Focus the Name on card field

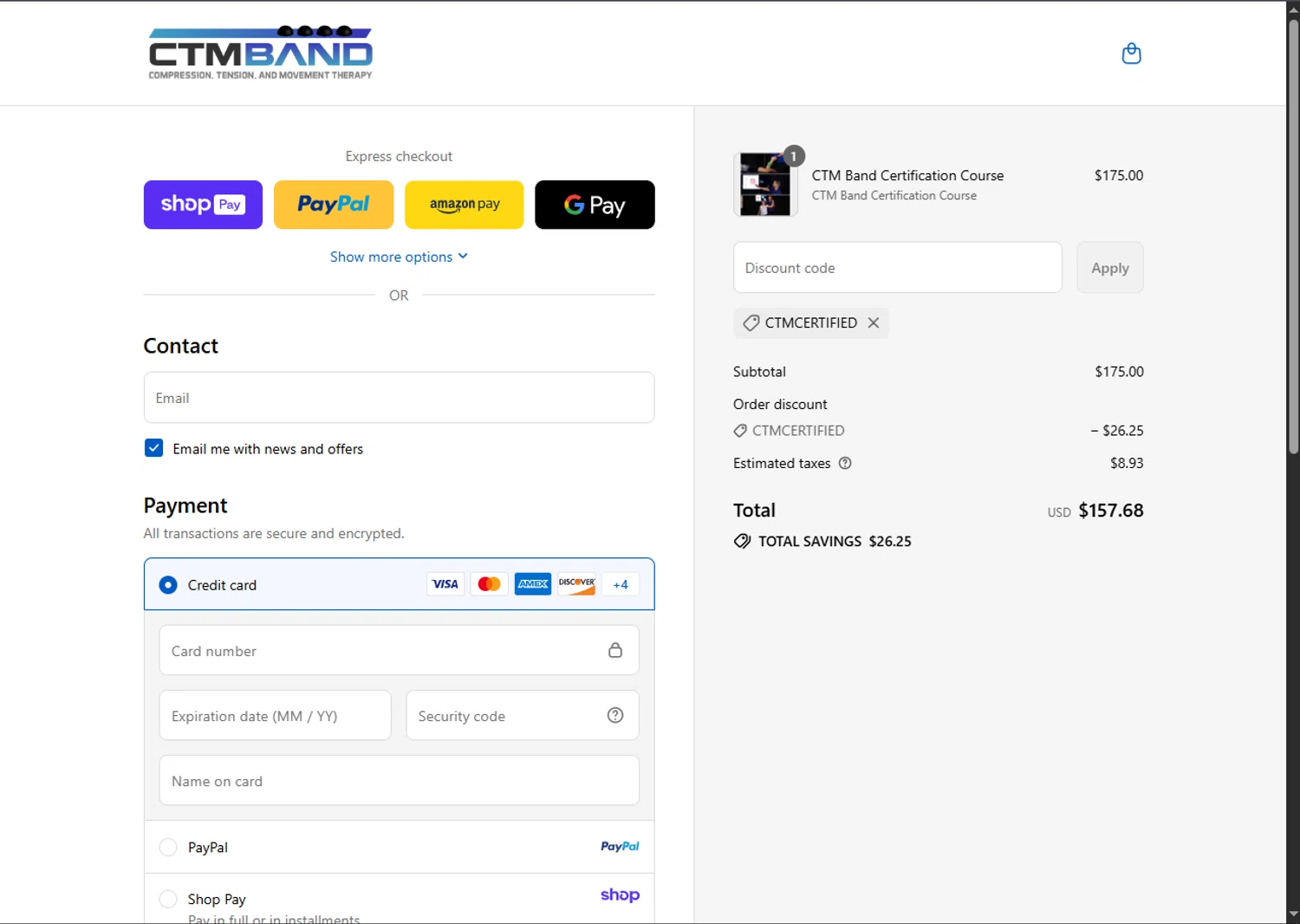click(x=399, y=780)
